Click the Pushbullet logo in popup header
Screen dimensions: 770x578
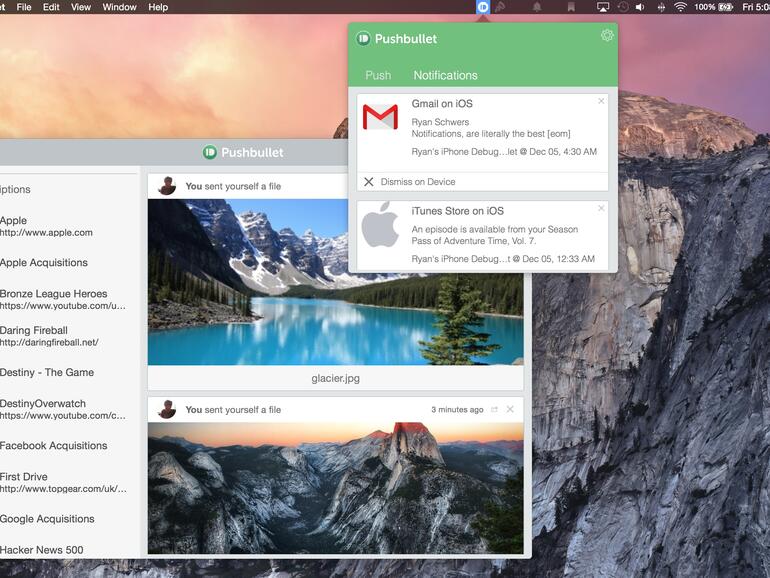[x=363, y=38]
